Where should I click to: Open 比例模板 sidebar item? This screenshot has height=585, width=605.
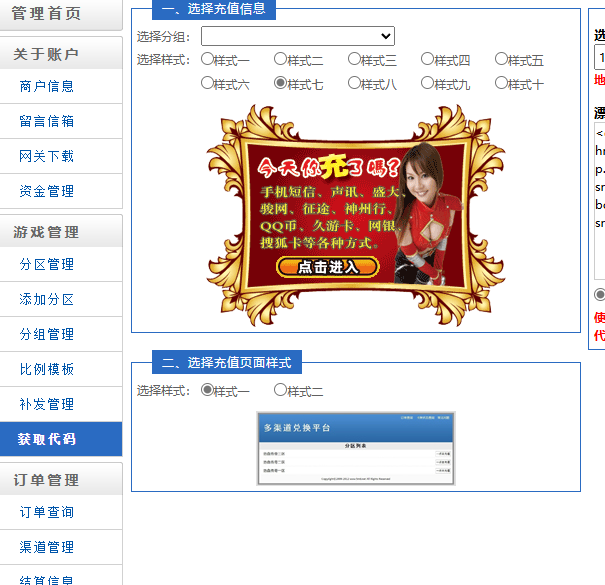tap(47, 369)
